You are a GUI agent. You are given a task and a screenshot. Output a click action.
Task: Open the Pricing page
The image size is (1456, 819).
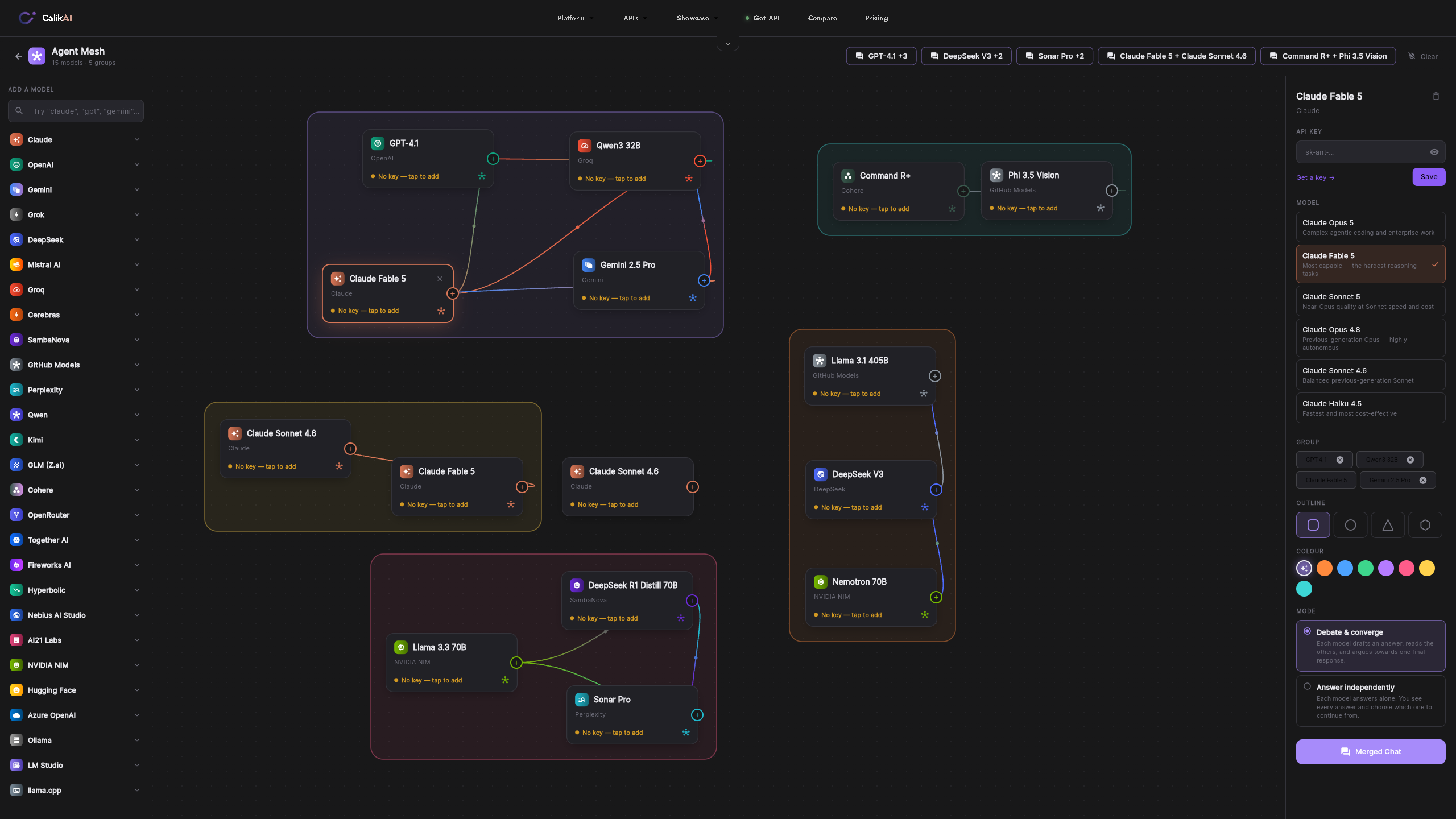pyautogui.click(x=876, y=18)
